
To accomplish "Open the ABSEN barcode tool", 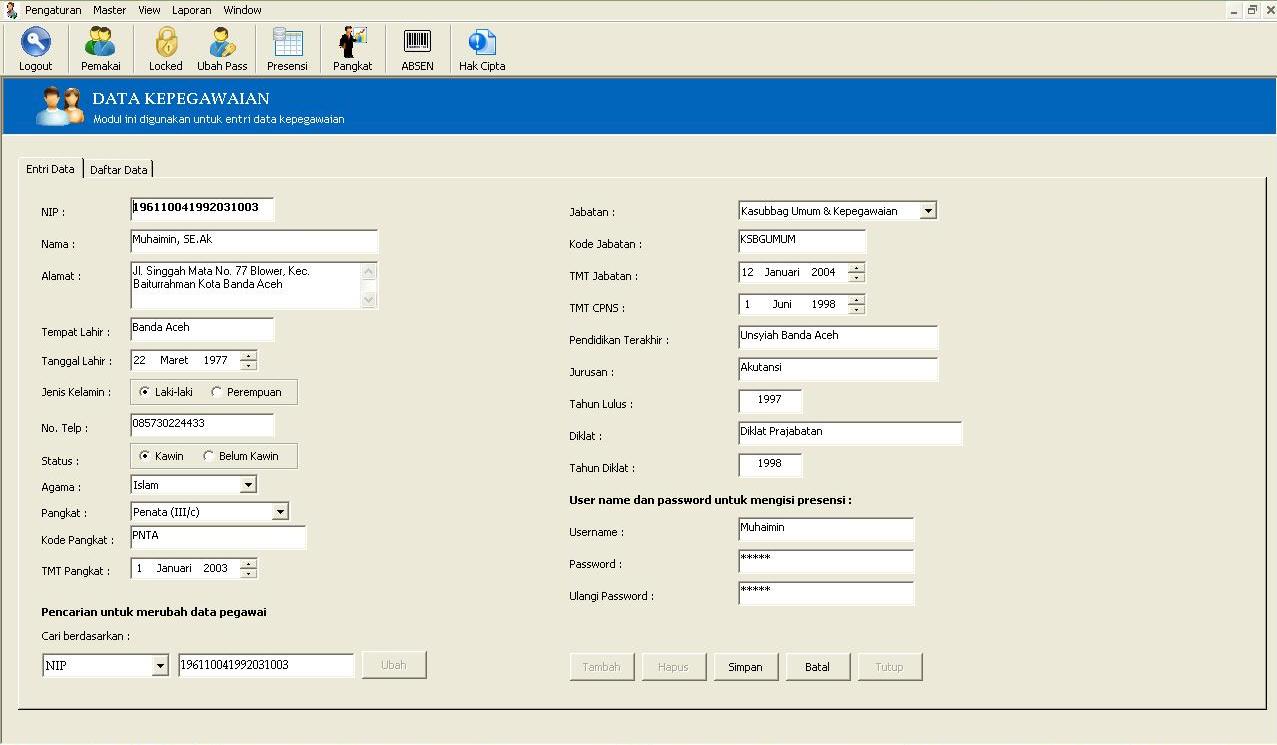I will 416,48.
